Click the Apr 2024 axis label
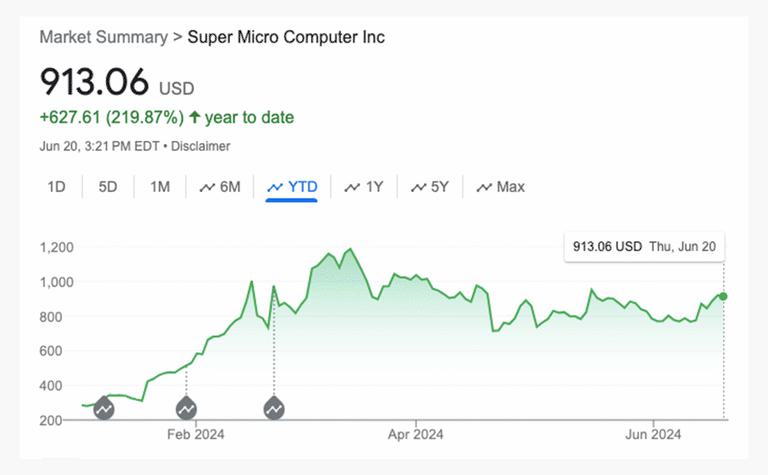 [x=415, y=434]
